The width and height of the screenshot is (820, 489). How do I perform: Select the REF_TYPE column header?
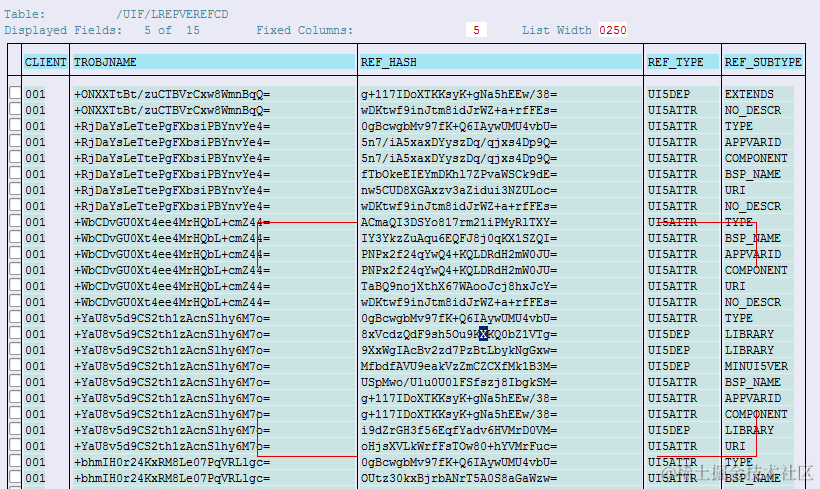click(682, 62)
